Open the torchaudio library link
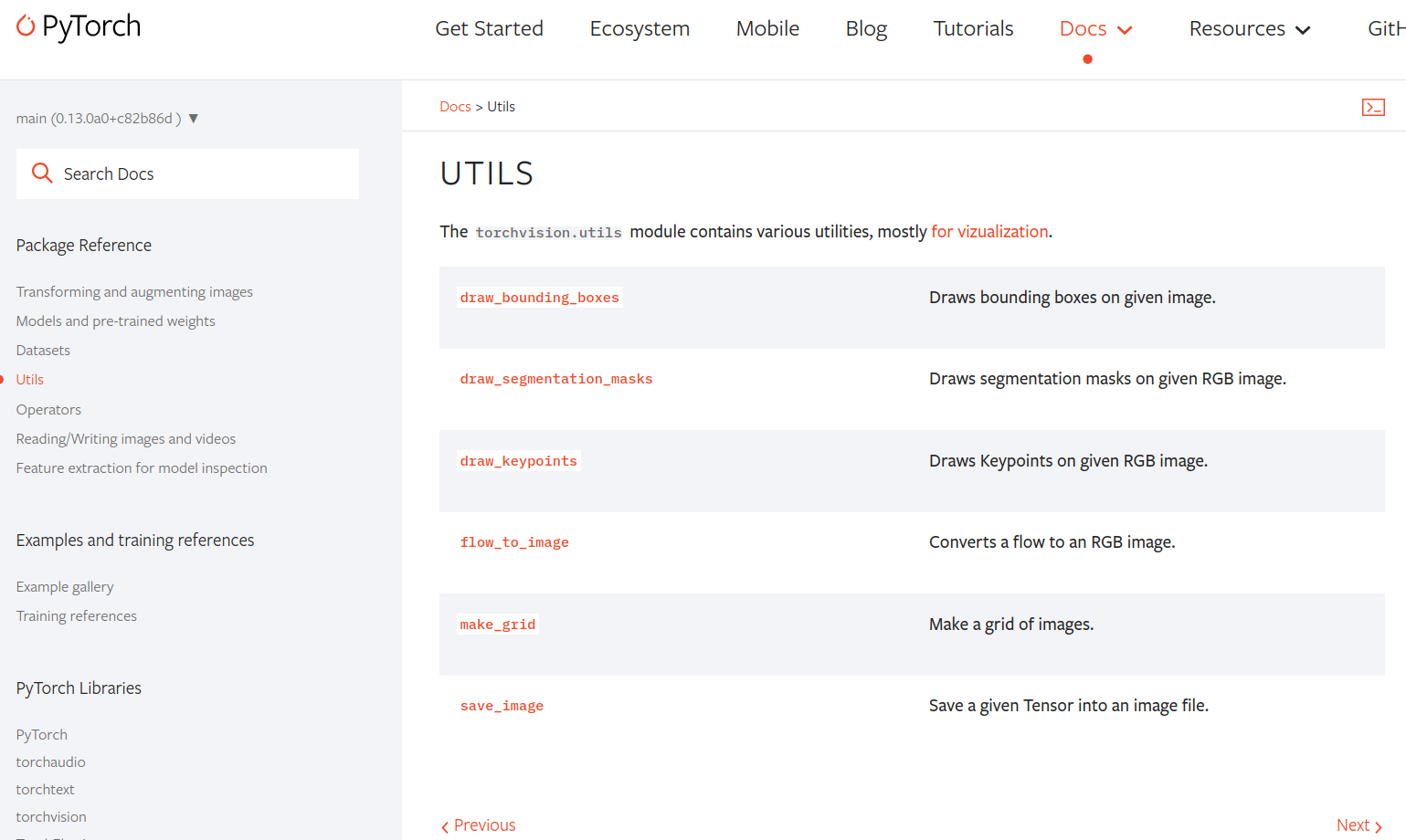The height and width of the screenshot is (840, 1406). point(50,761)
